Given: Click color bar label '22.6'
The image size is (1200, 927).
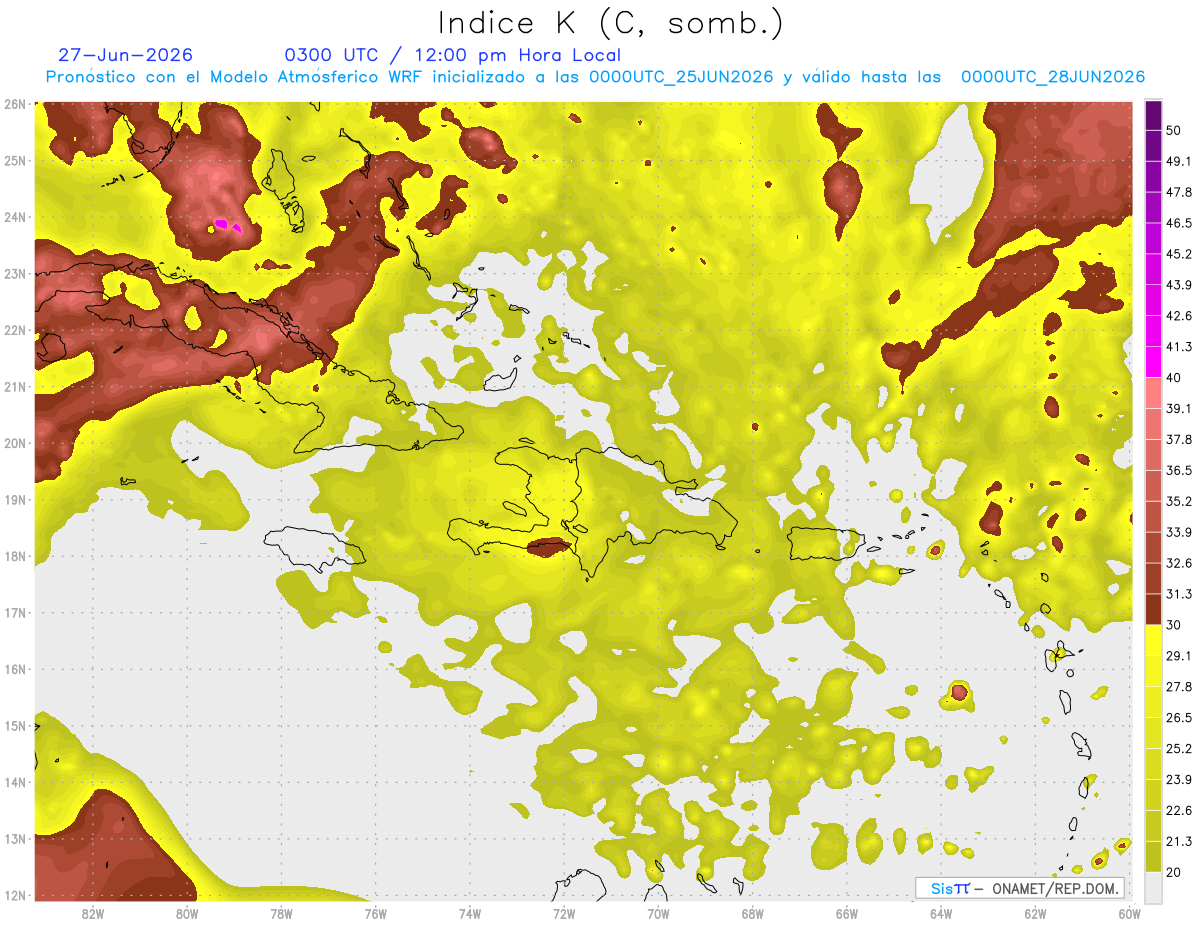Looking at the screenshot, I should coord(1179,810).
